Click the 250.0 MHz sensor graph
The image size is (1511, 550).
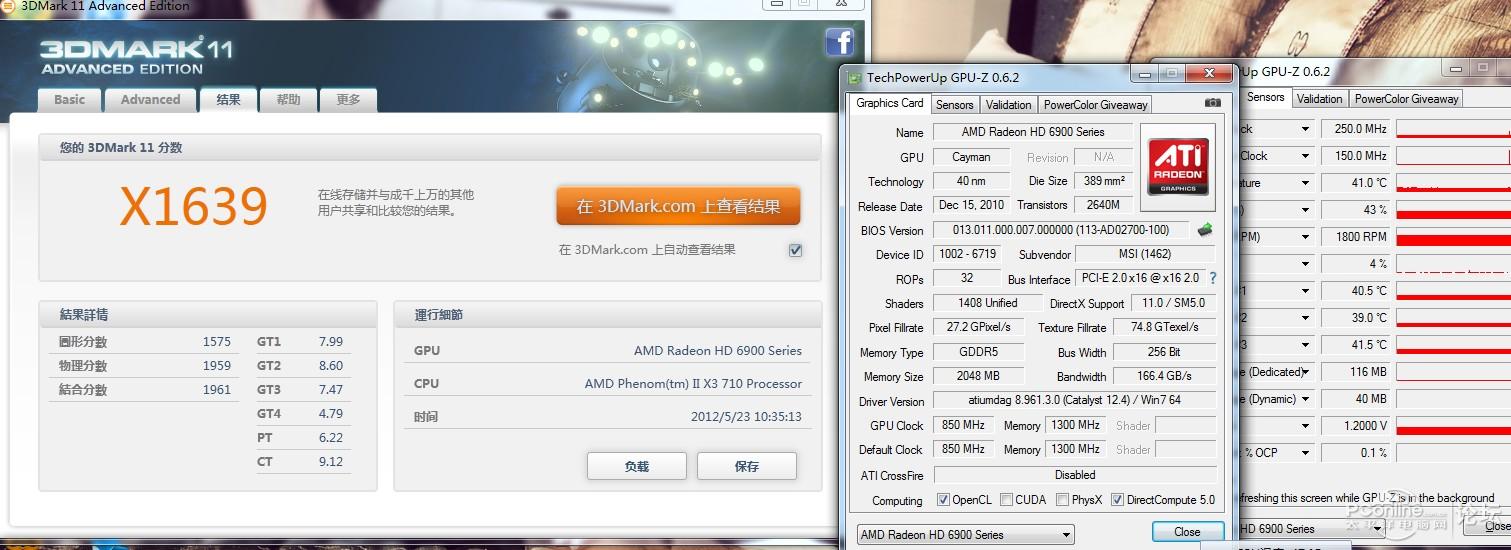pyautogui.click(x=1453, y=129)
